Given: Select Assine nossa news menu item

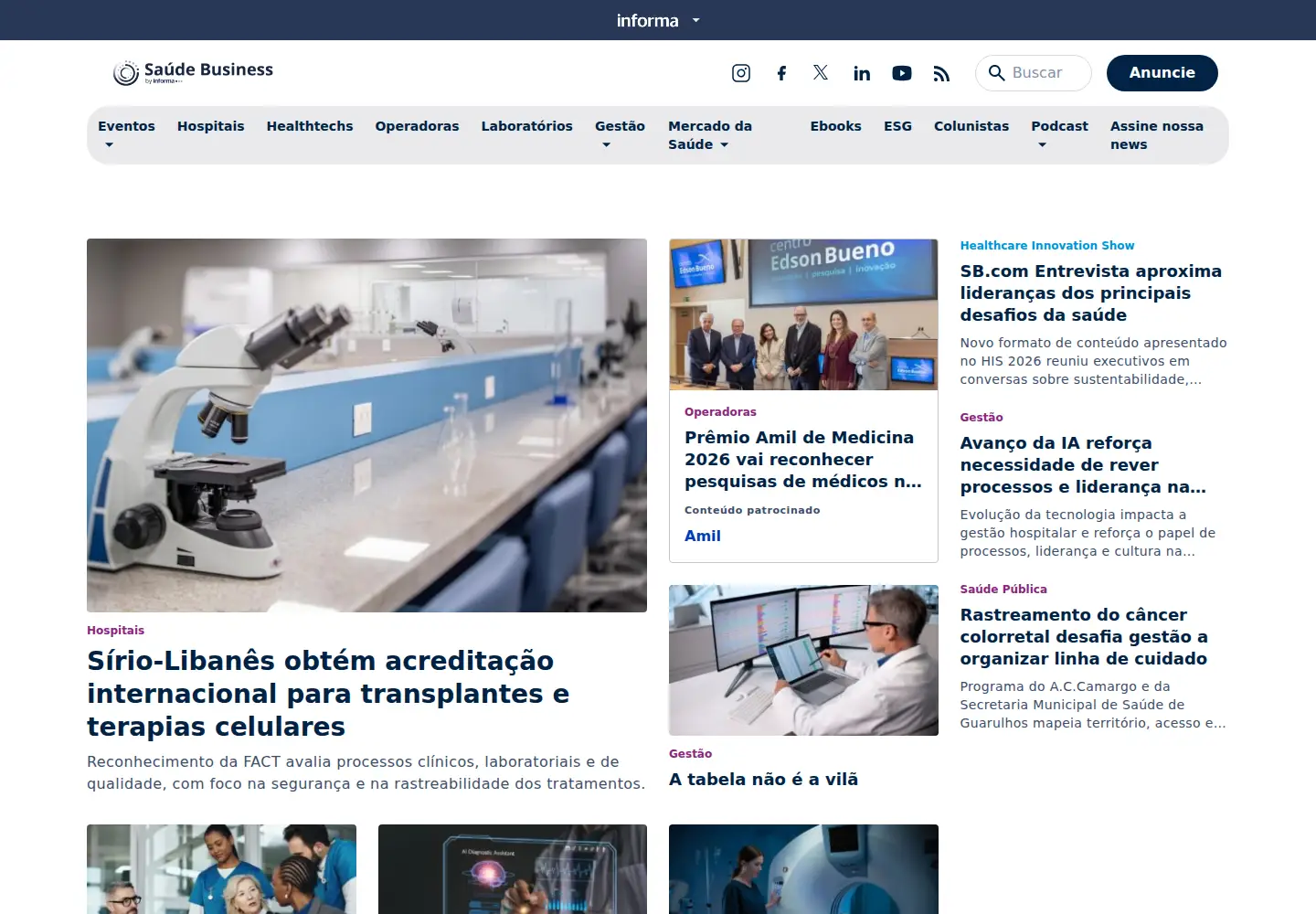Looking at the screenshot, I should [1156, 135].
